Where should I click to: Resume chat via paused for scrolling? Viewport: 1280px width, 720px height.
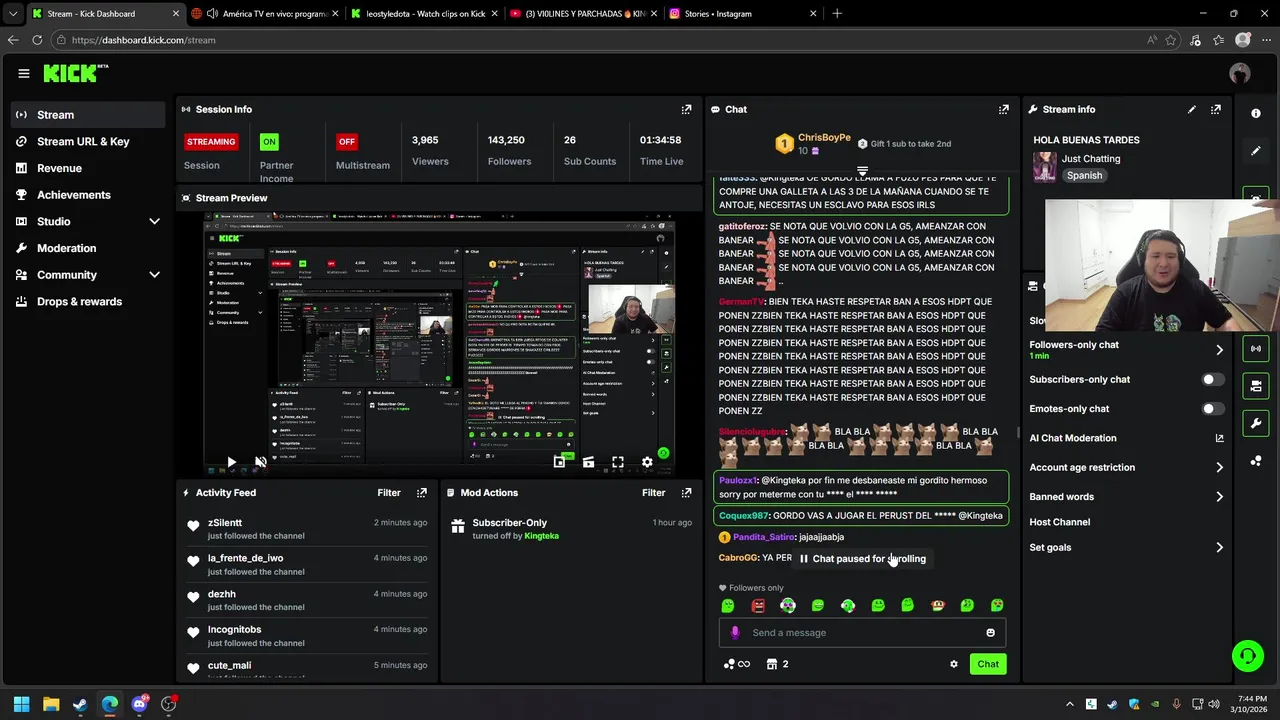coord(862,559)
